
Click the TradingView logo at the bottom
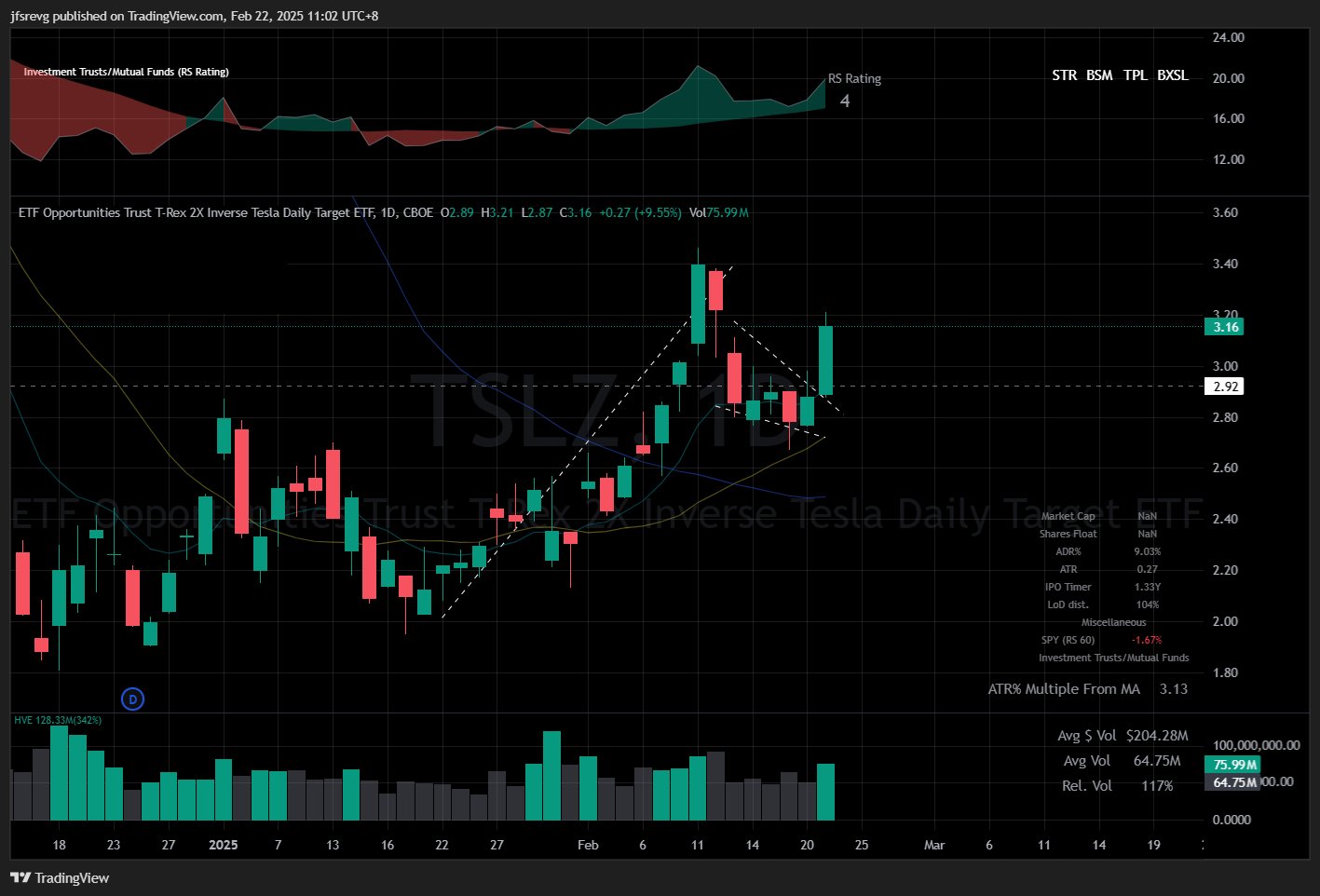[x=60, y=877]
